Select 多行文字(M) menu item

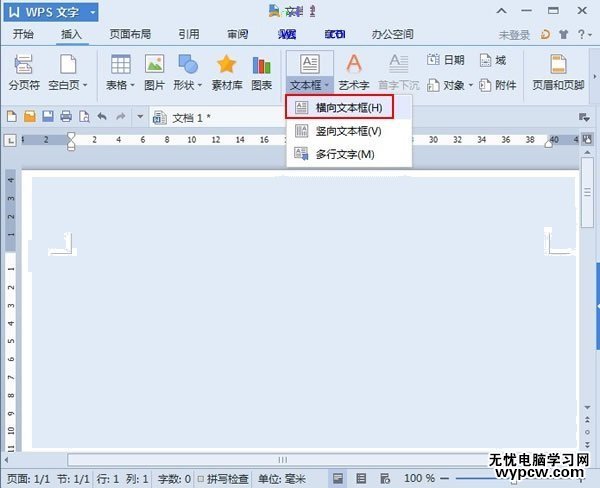click(349, 154)
